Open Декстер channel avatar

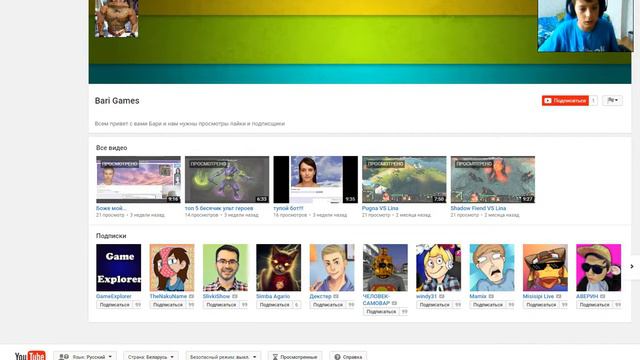[332, 268]
